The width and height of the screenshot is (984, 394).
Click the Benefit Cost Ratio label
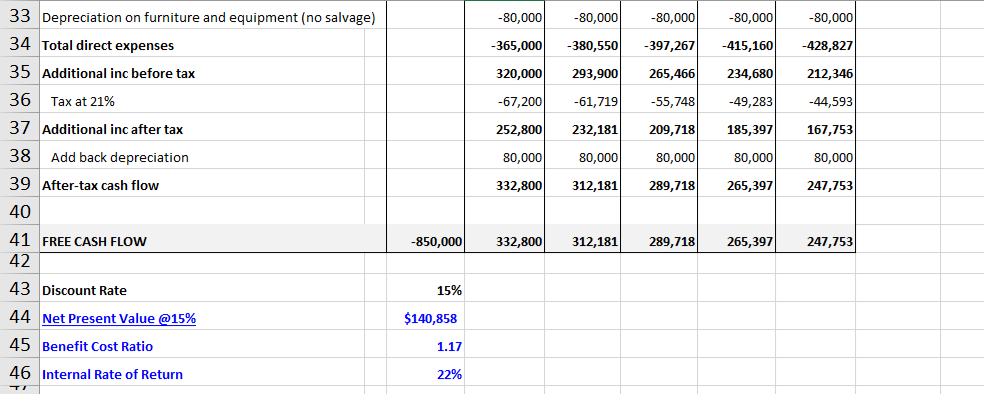(97, 346)
